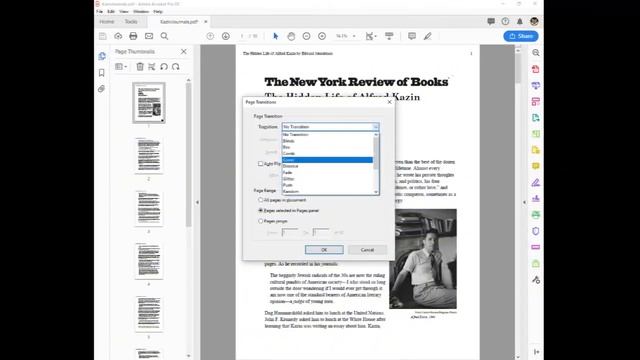Choose Push from transition list
Screen dimensions: 640x360
(x=327, y=185)
